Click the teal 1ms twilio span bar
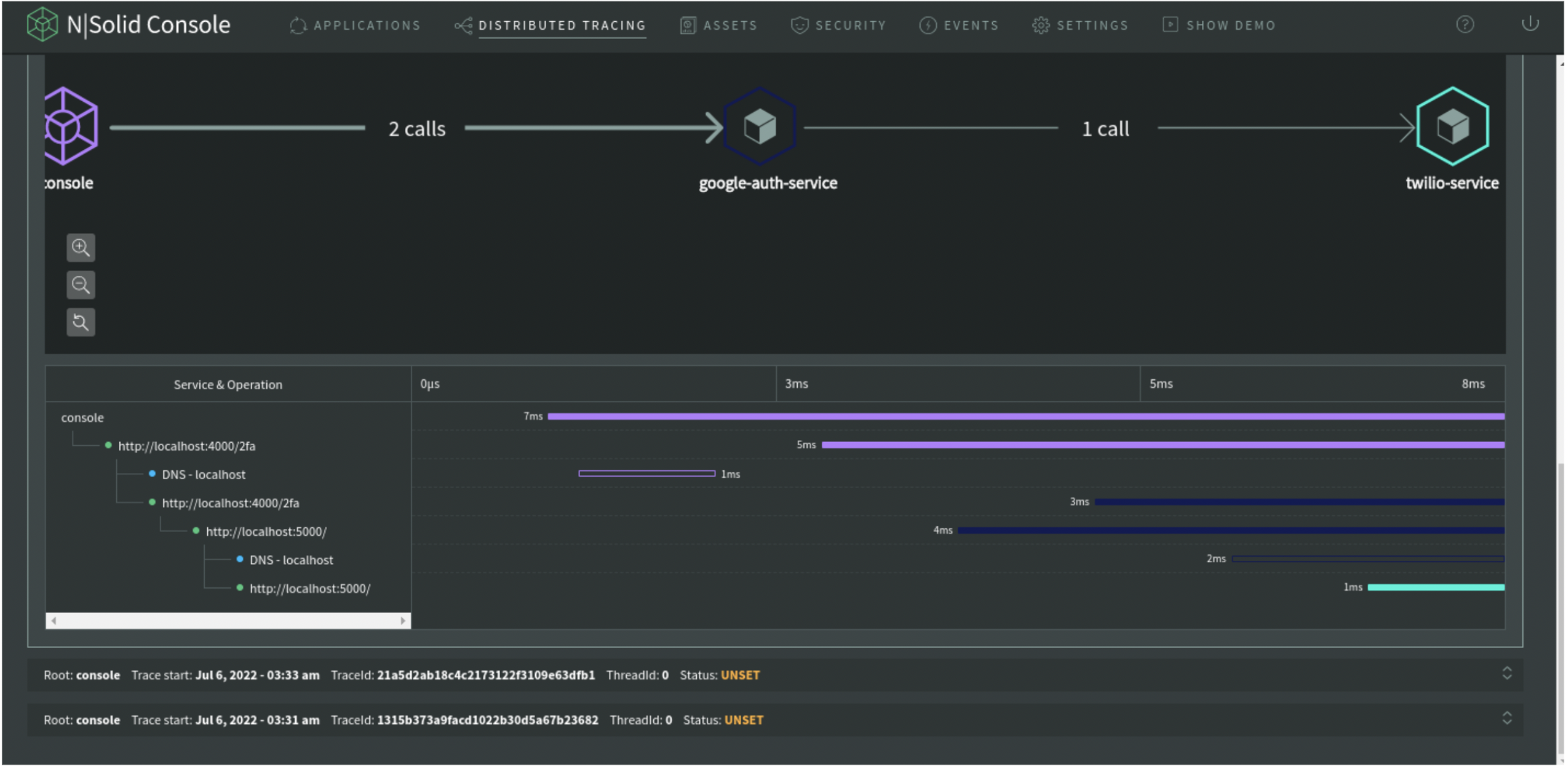This screenshot has height=769, width=1568. point(1435,587)
